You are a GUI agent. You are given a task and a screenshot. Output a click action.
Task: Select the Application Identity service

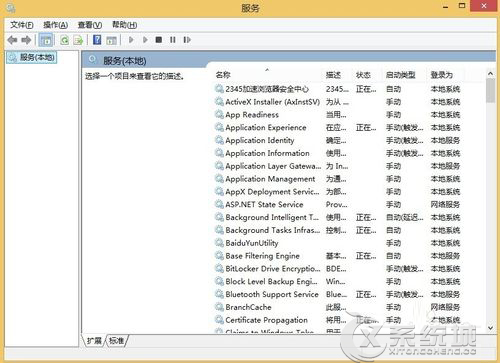(x=337, y=140)
